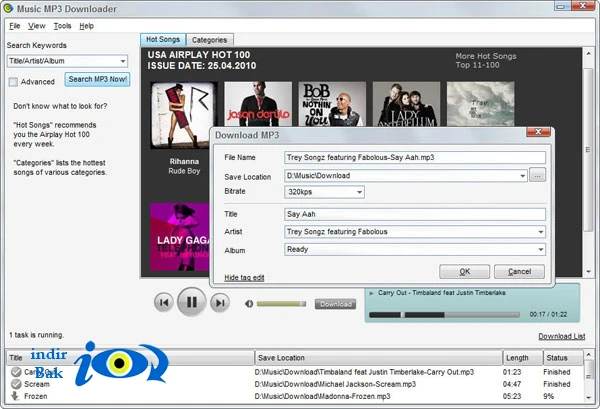The image size is (600, 409).
Task: Open the Tools menu
Action: [x=62, y=26]
